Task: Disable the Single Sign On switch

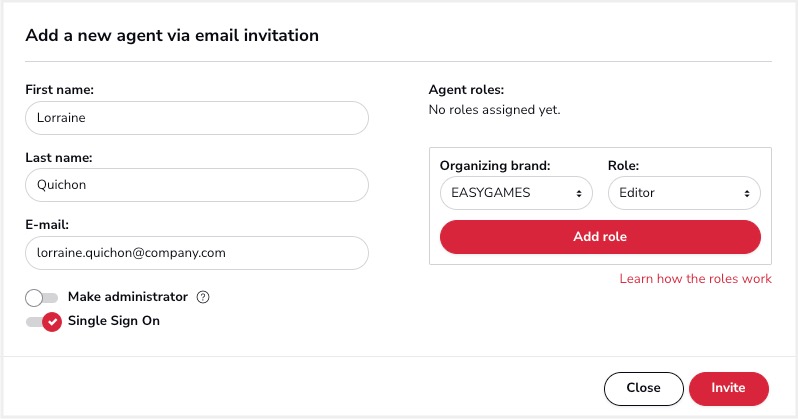Action: point(44,322)
